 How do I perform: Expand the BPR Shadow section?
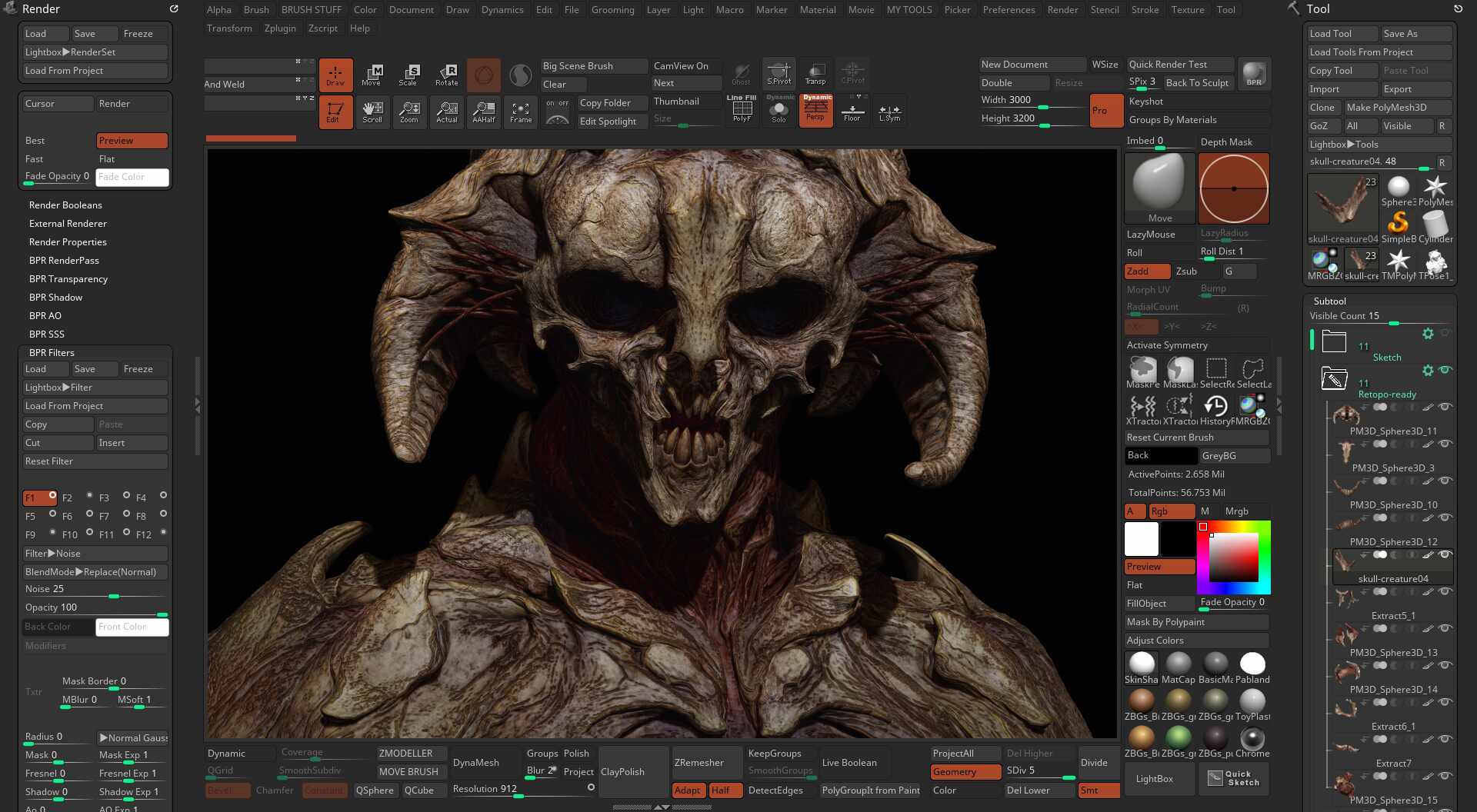(54, 297)
